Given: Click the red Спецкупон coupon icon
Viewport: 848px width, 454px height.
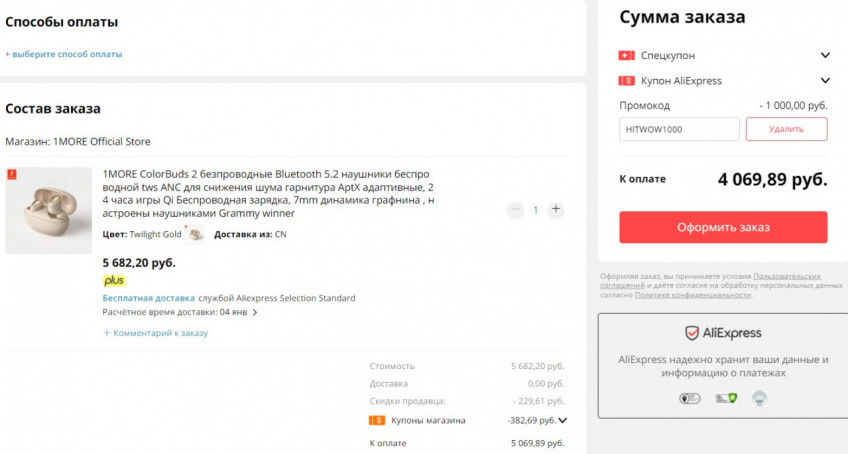Looking at the screenshot, I should [x=627, y=56].
